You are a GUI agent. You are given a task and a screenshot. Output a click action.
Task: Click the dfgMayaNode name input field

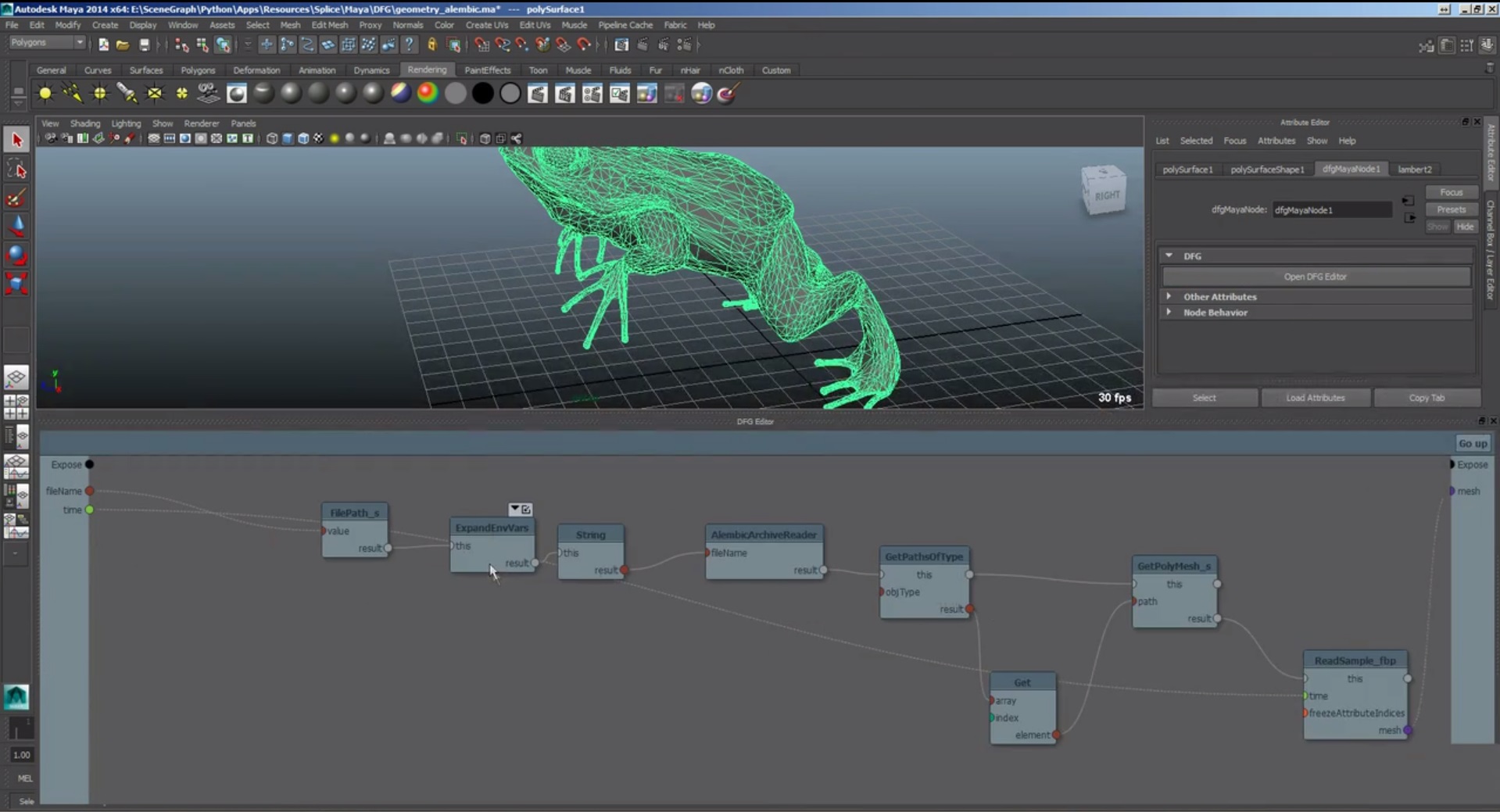point(1331,210)
